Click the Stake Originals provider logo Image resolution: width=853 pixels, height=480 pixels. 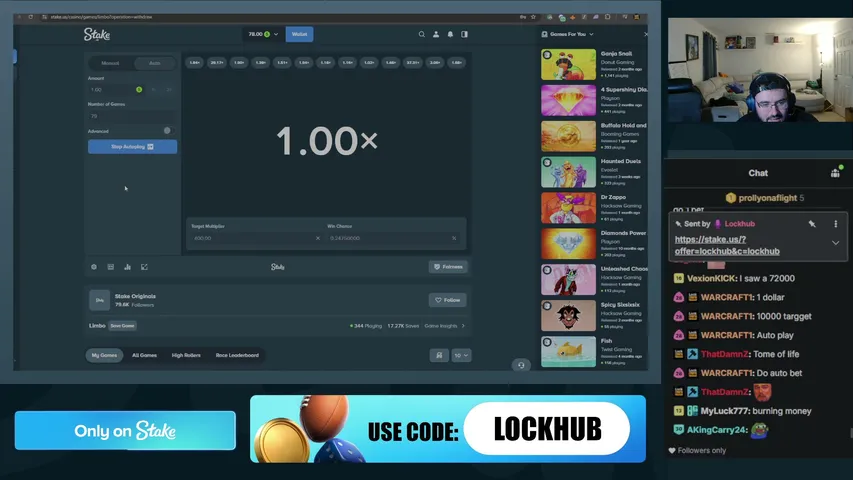coord(100,300)
